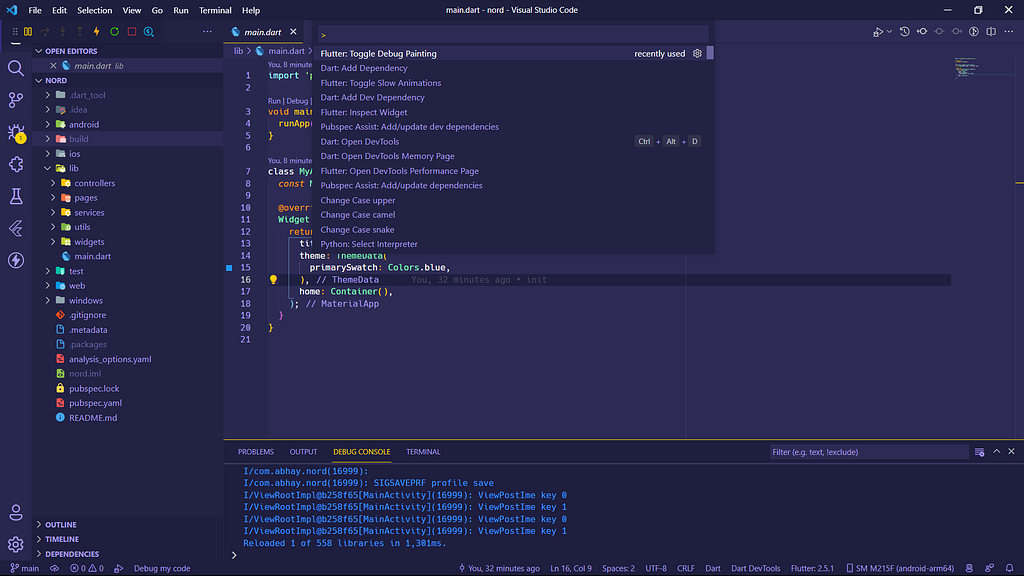This screenshot has height=576, width=1024.
Task: Open the lightning bolt activity icon
Action: (16, 260)
